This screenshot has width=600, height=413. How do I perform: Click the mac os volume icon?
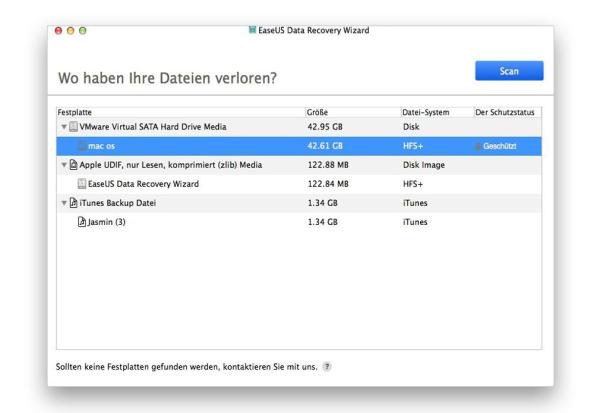(82, 146)
